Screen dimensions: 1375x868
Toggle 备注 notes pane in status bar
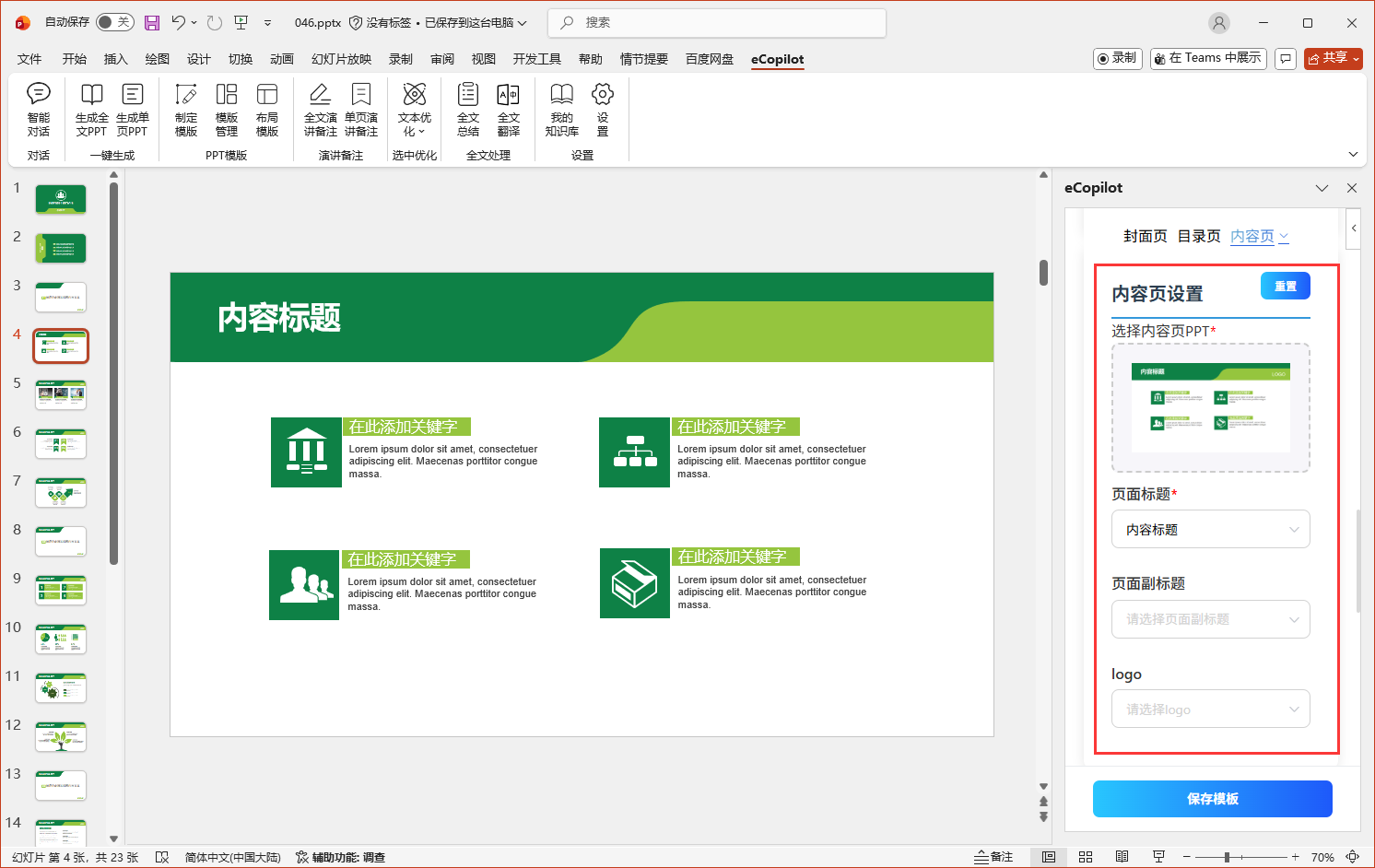coord(993,857)
